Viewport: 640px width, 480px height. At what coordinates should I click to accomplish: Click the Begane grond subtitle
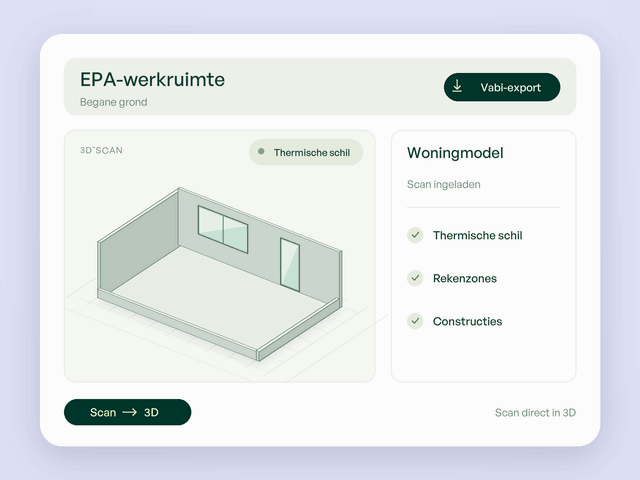tap(113, 102)
